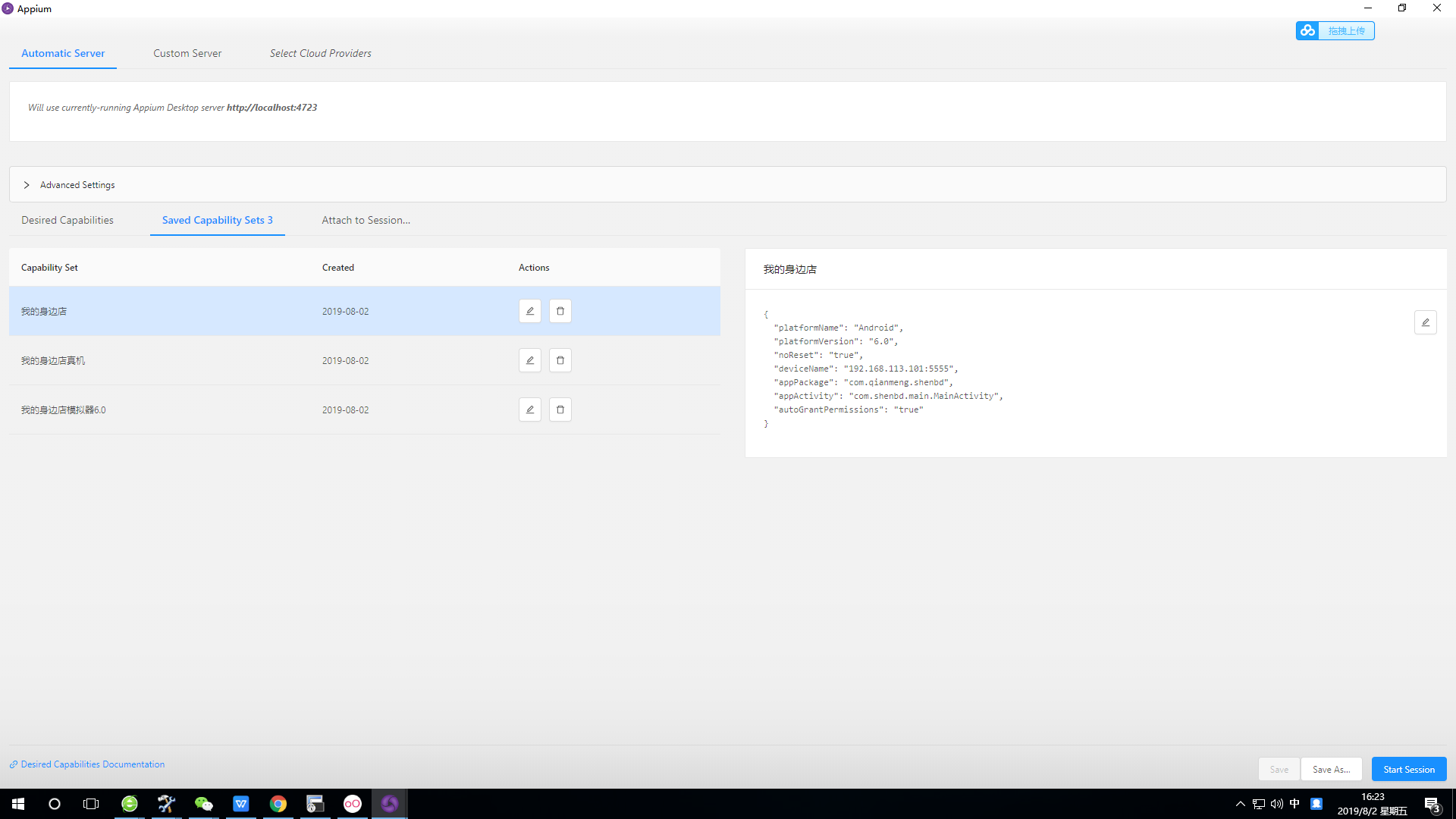Screen dimensions: 1456x819
Task: Show hidden system tray icons
Action: tap(1240, 804)
